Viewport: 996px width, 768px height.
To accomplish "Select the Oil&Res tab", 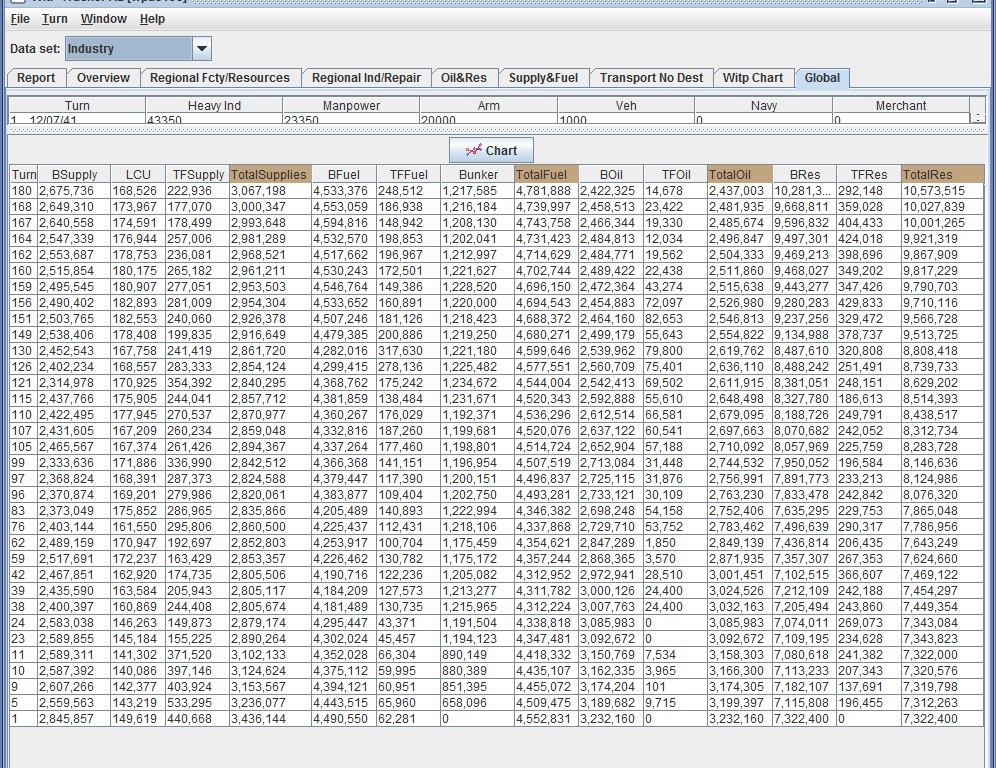I will (464, 77).
